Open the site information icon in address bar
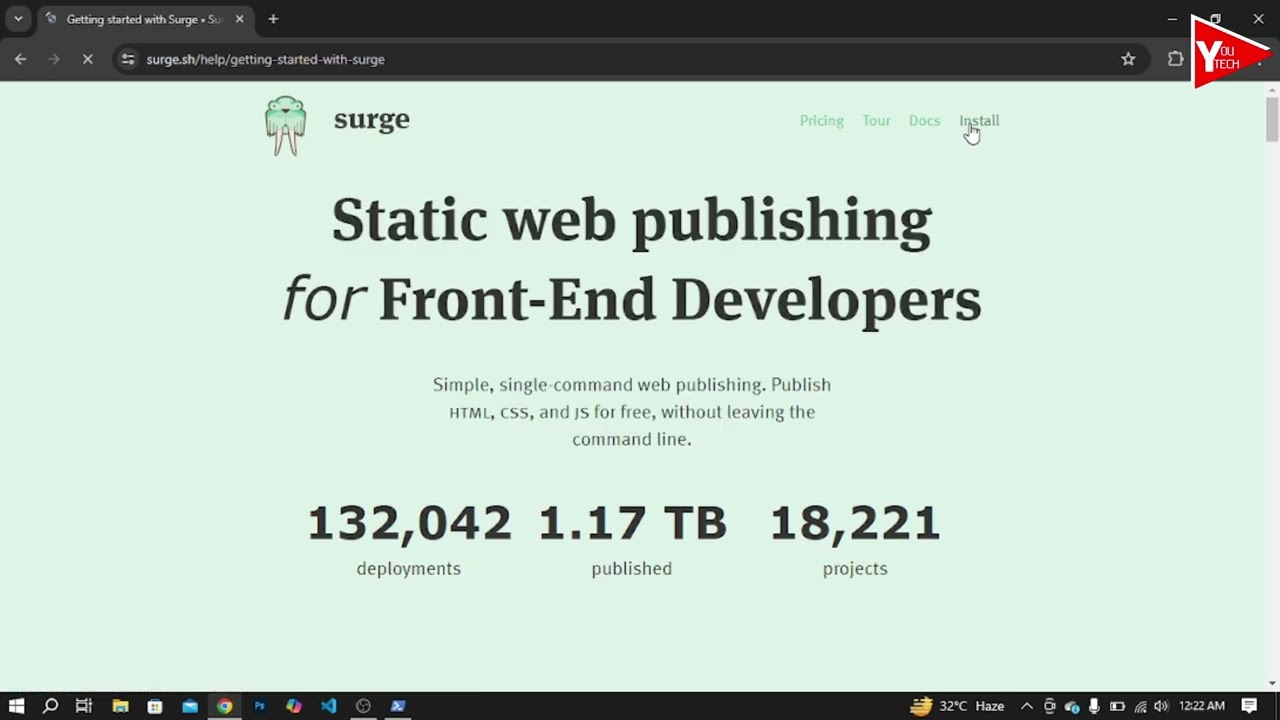This screenshot has height=720, width=1280. (x=127, y=59)
